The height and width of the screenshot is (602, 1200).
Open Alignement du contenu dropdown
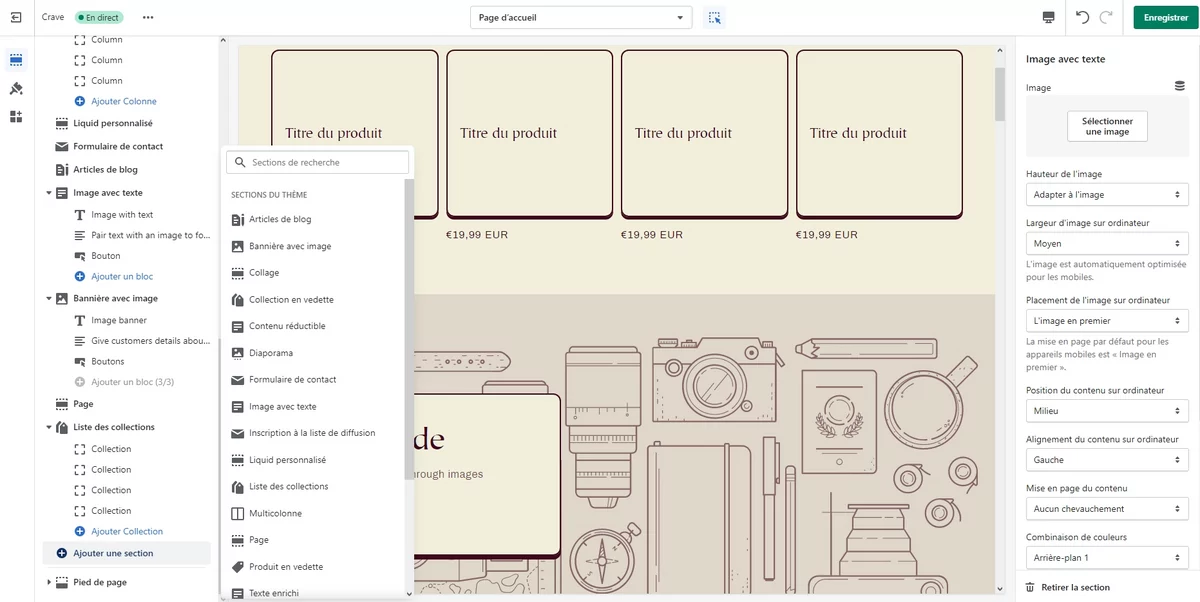click(1107, 460)
